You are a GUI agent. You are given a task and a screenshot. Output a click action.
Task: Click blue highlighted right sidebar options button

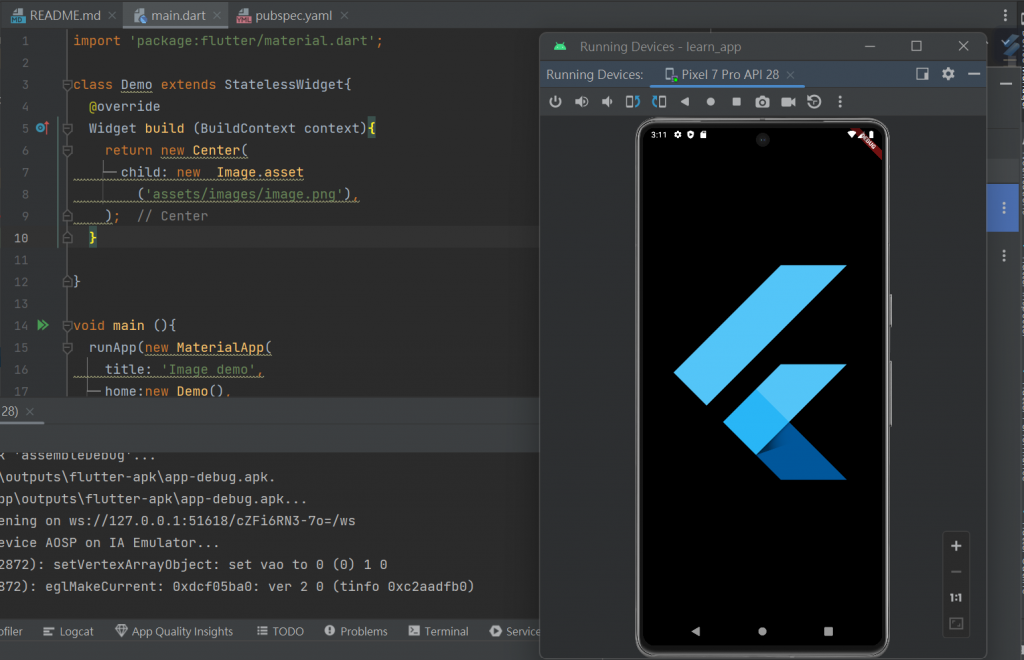click(1004, 208)
